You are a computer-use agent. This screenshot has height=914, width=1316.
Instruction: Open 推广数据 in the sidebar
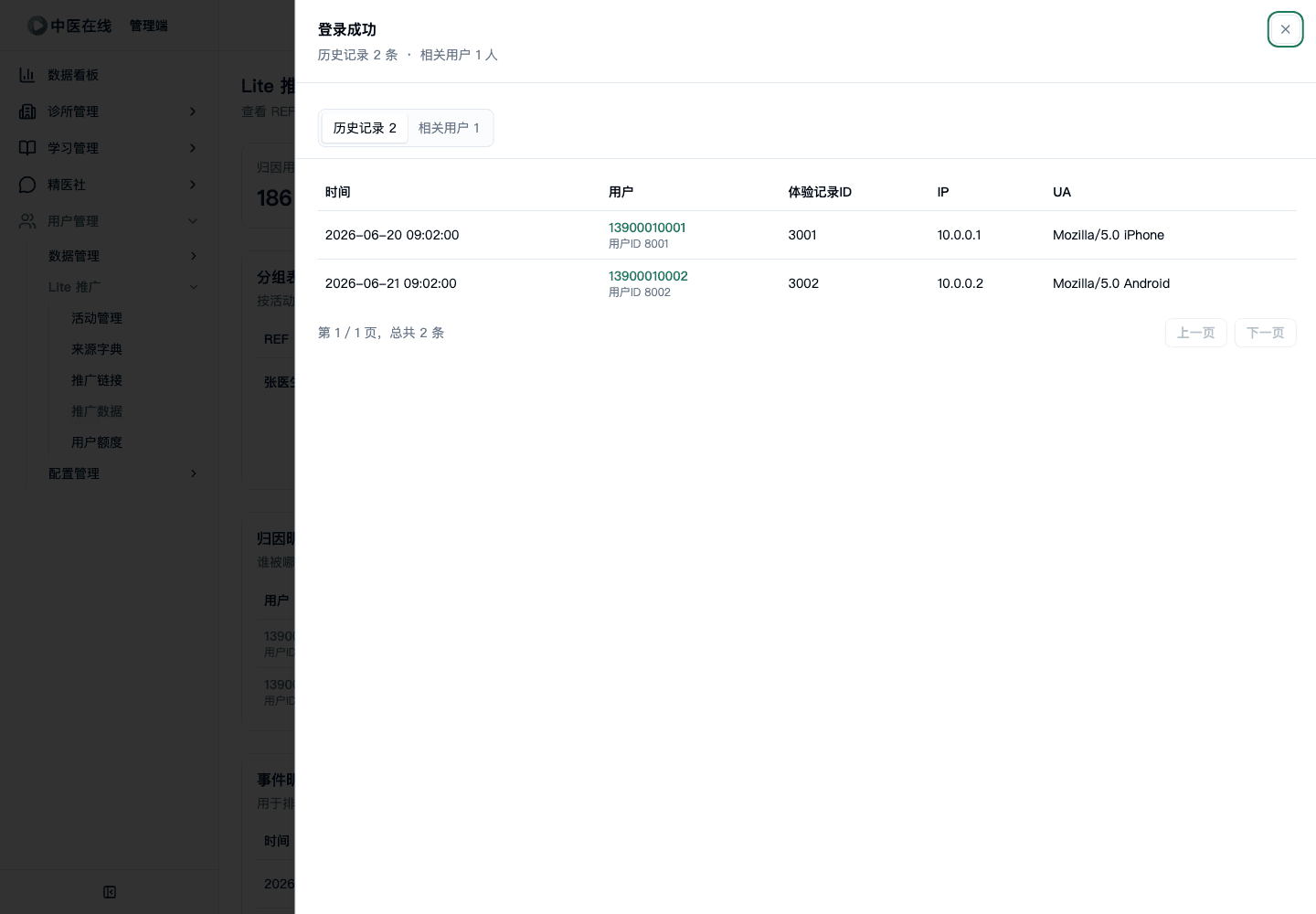(97, 411)
